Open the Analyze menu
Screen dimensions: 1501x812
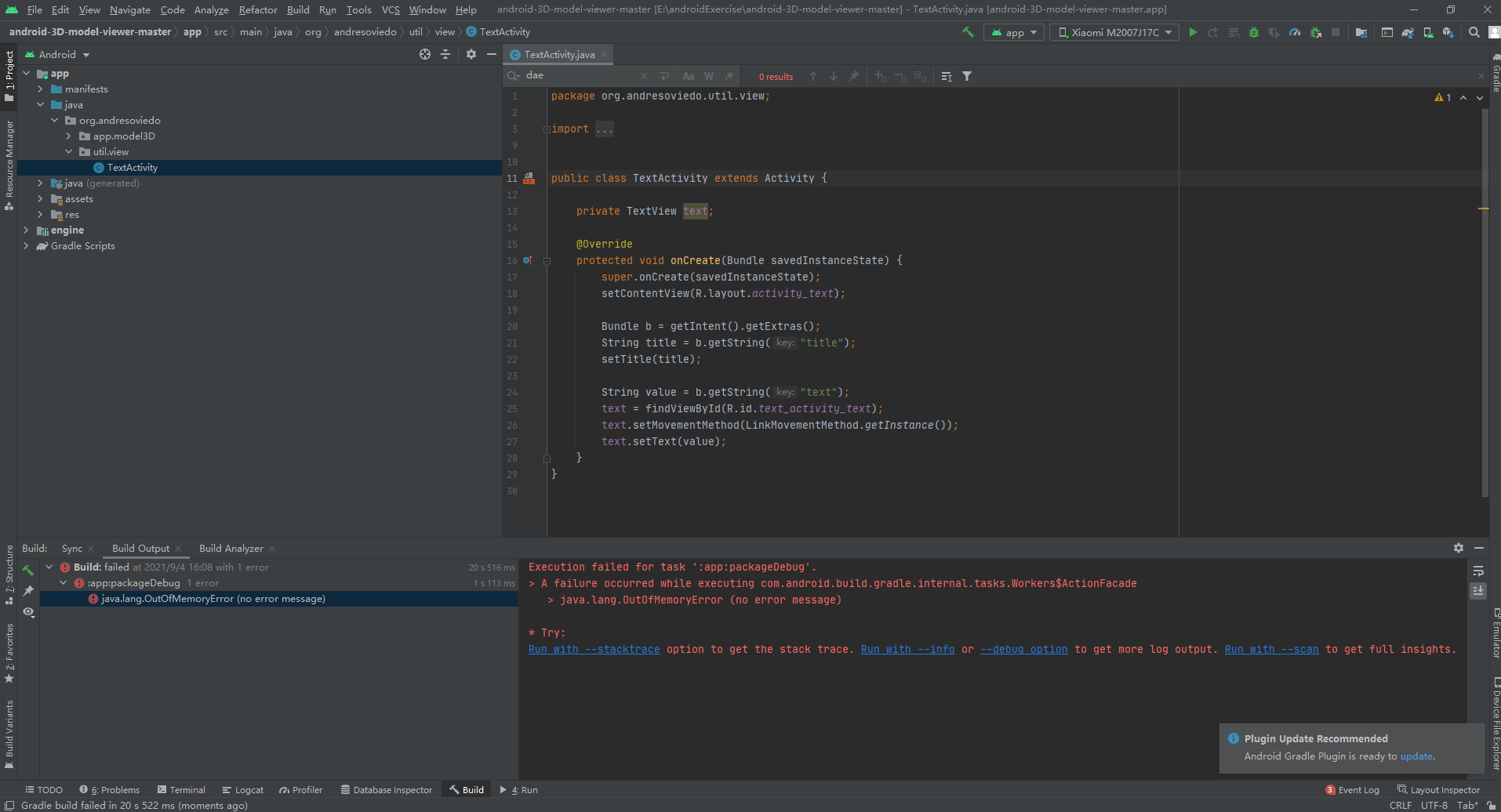(x=211, y=9)
